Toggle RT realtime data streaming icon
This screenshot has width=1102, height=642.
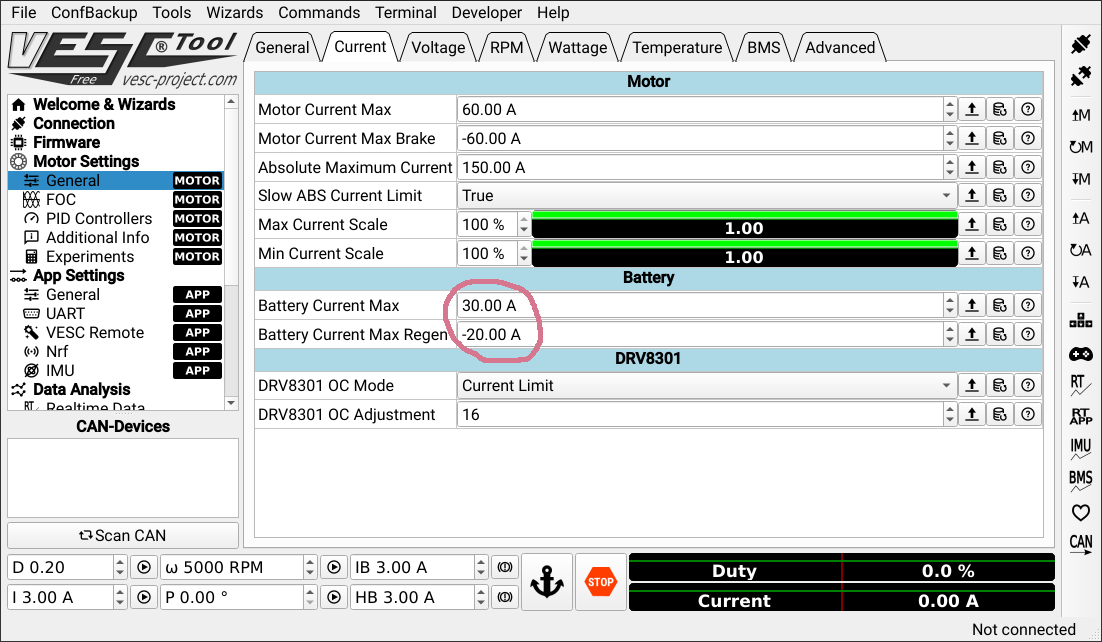click(1080, 385)
